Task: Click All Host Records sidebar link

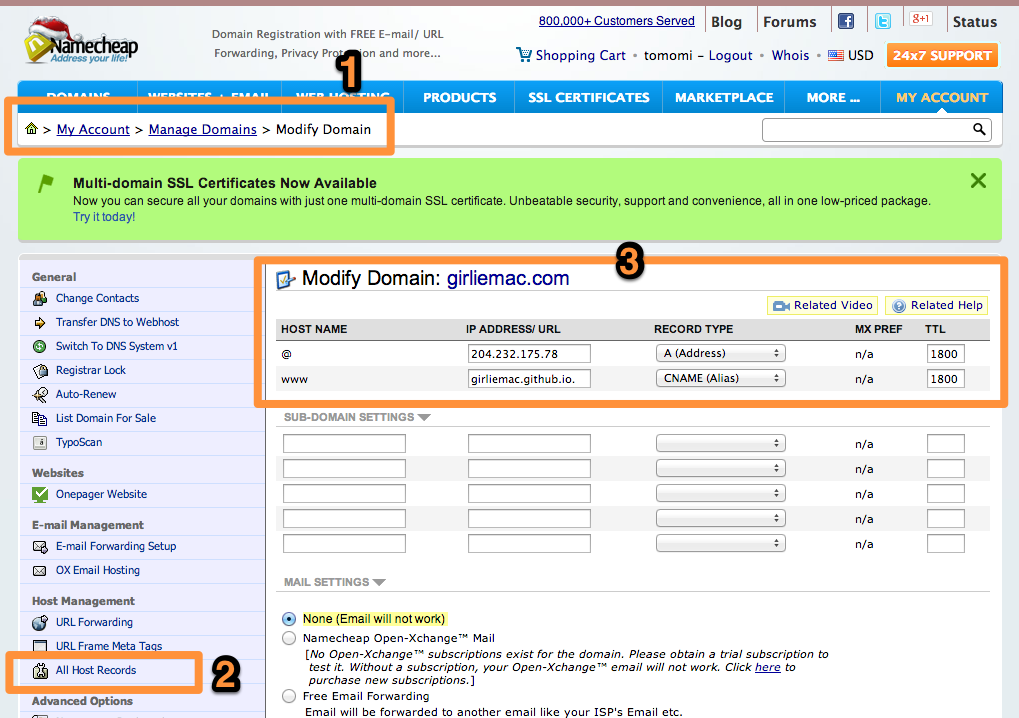Action: coord(96,670)
